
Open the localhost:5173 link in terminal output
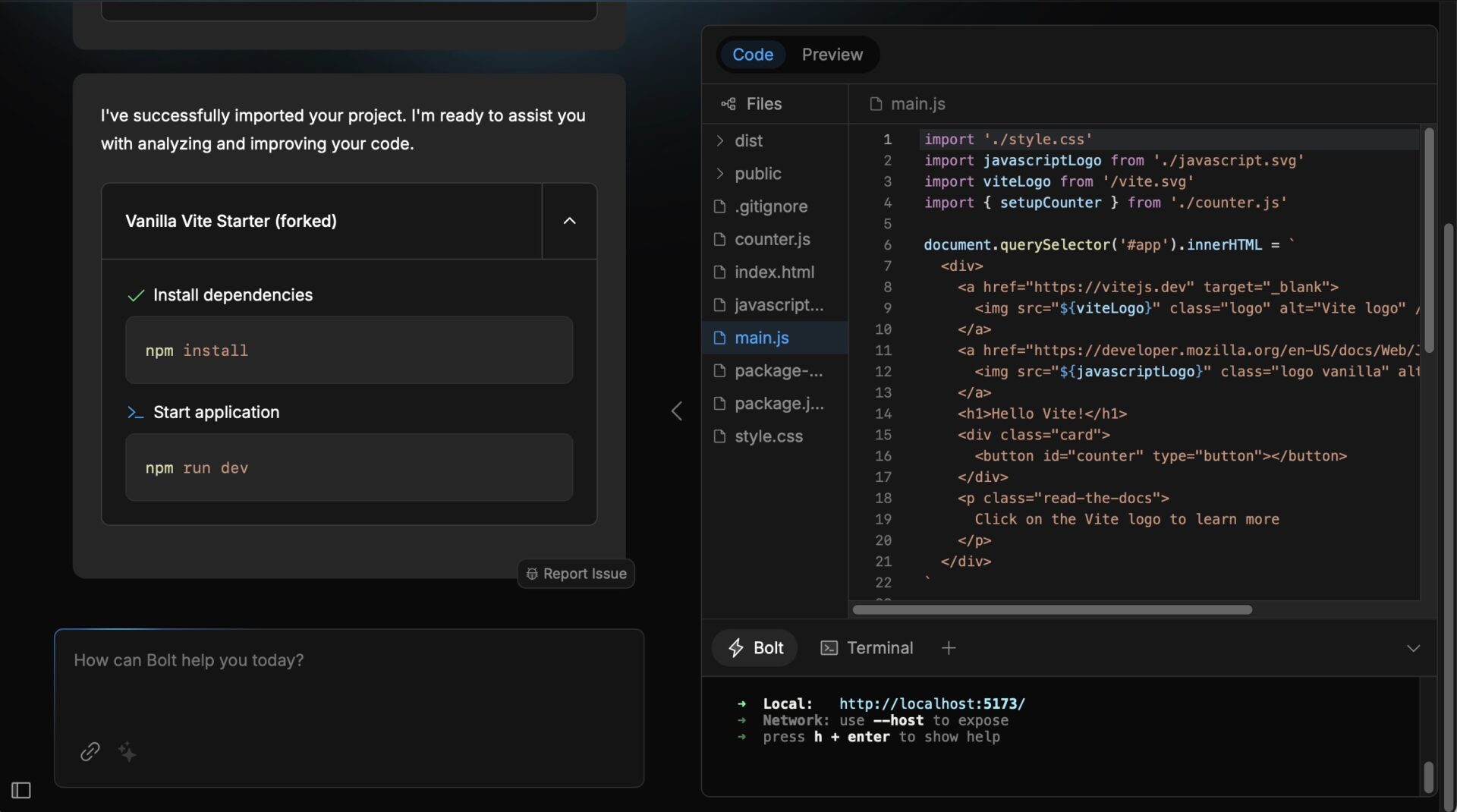pos(932,703)
